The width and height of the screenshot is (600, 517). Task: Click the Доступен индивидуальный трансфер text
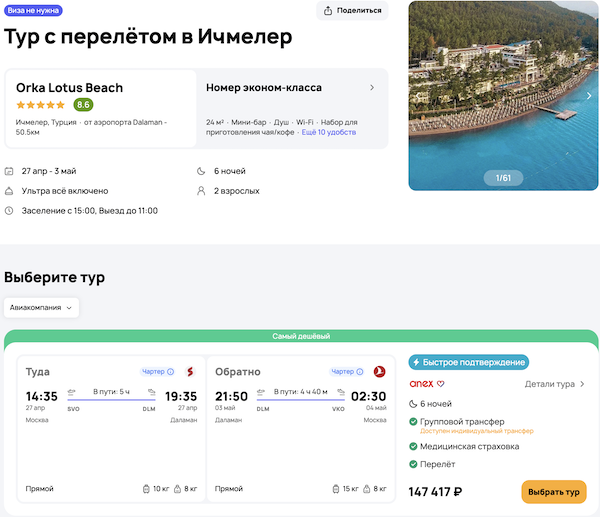pyautogui.click(x=476, y=431)
